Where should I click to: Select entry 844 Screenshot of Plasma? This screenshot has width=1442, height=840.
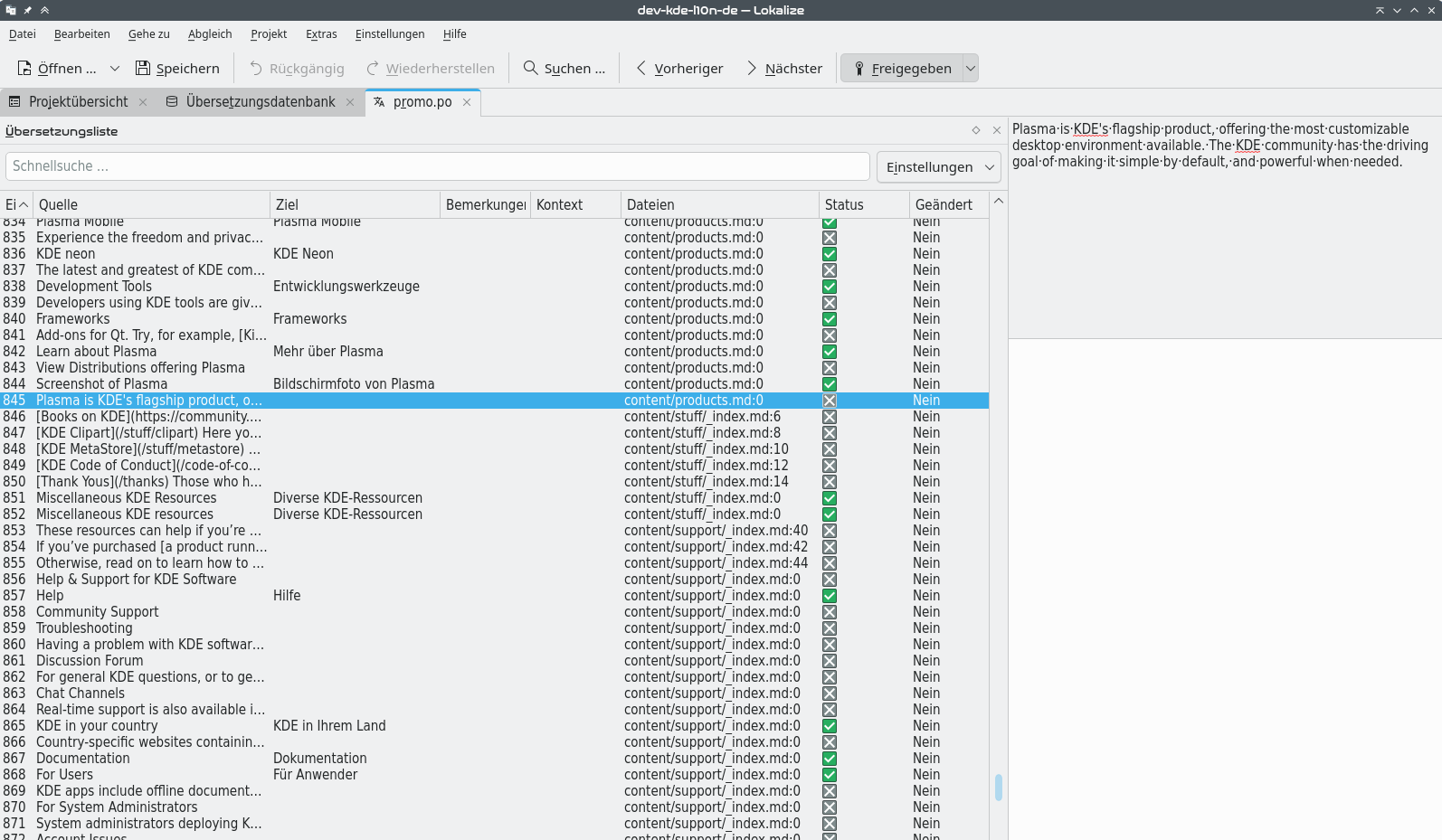click(x=494, y=384)
